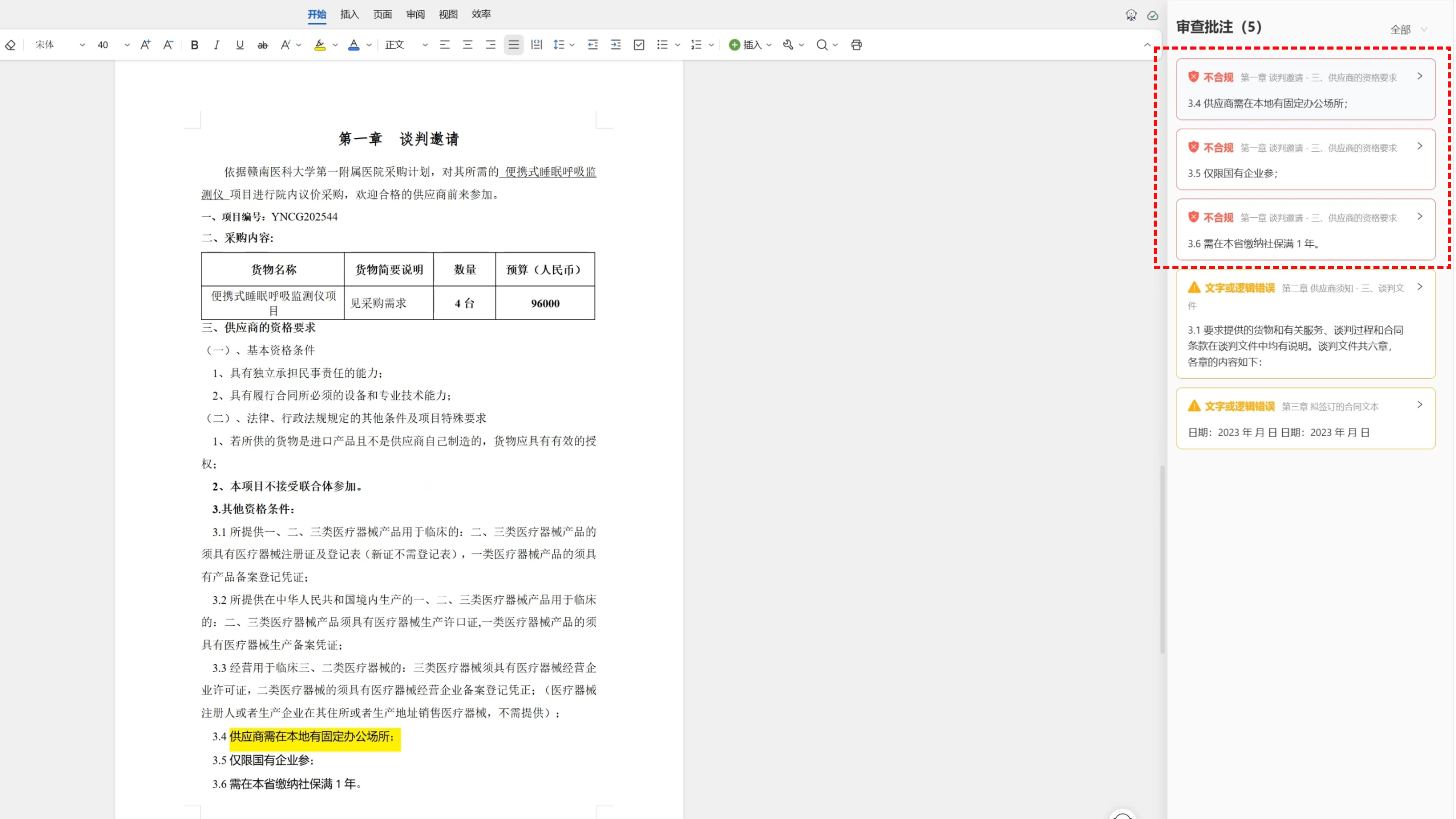The image size is (1456, 819).
Task: Open the font family dropdown 宋体
Action: tap(59, 45)
